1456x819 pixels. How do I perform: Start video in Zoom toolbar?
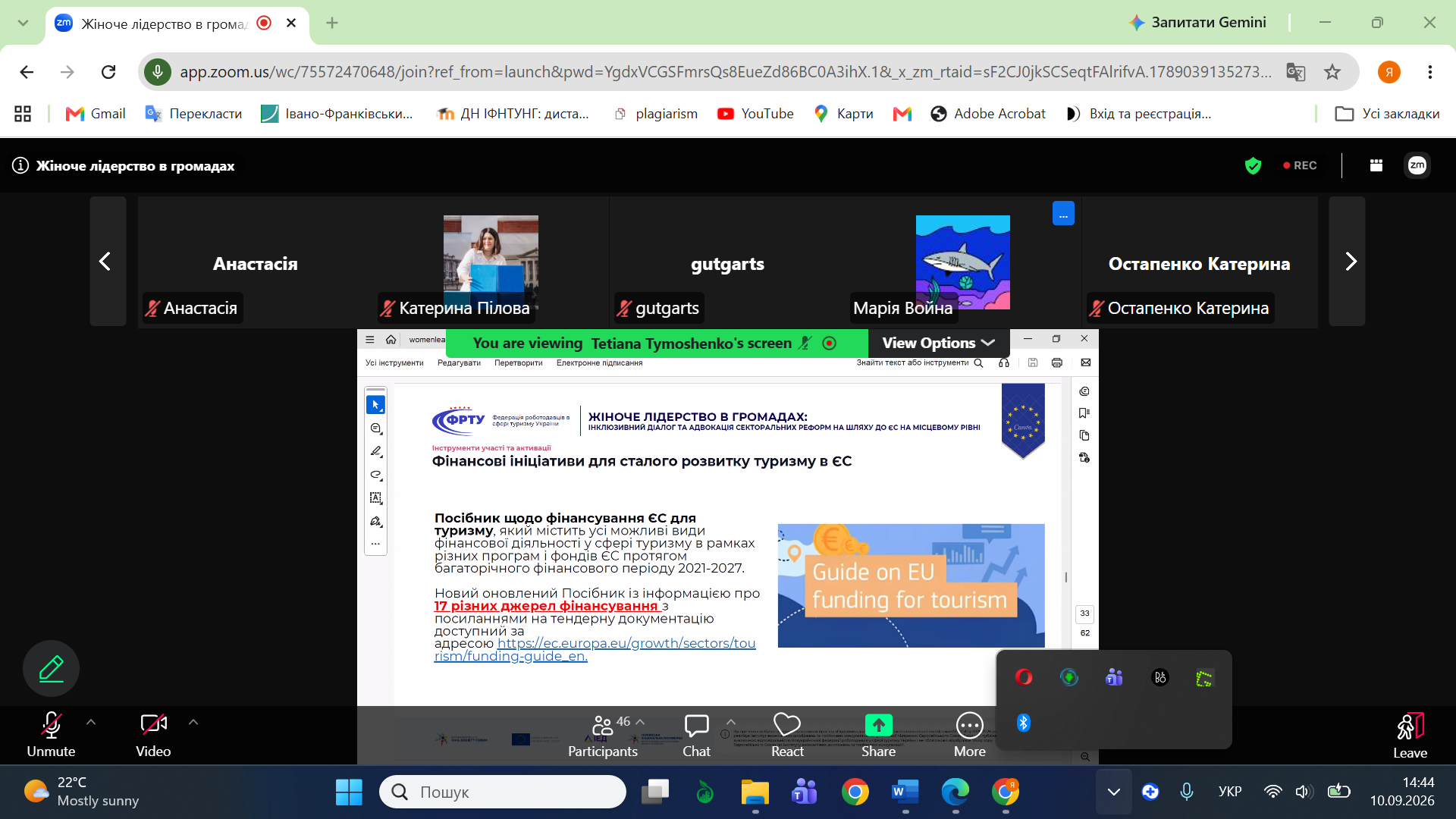pos(153,735)
